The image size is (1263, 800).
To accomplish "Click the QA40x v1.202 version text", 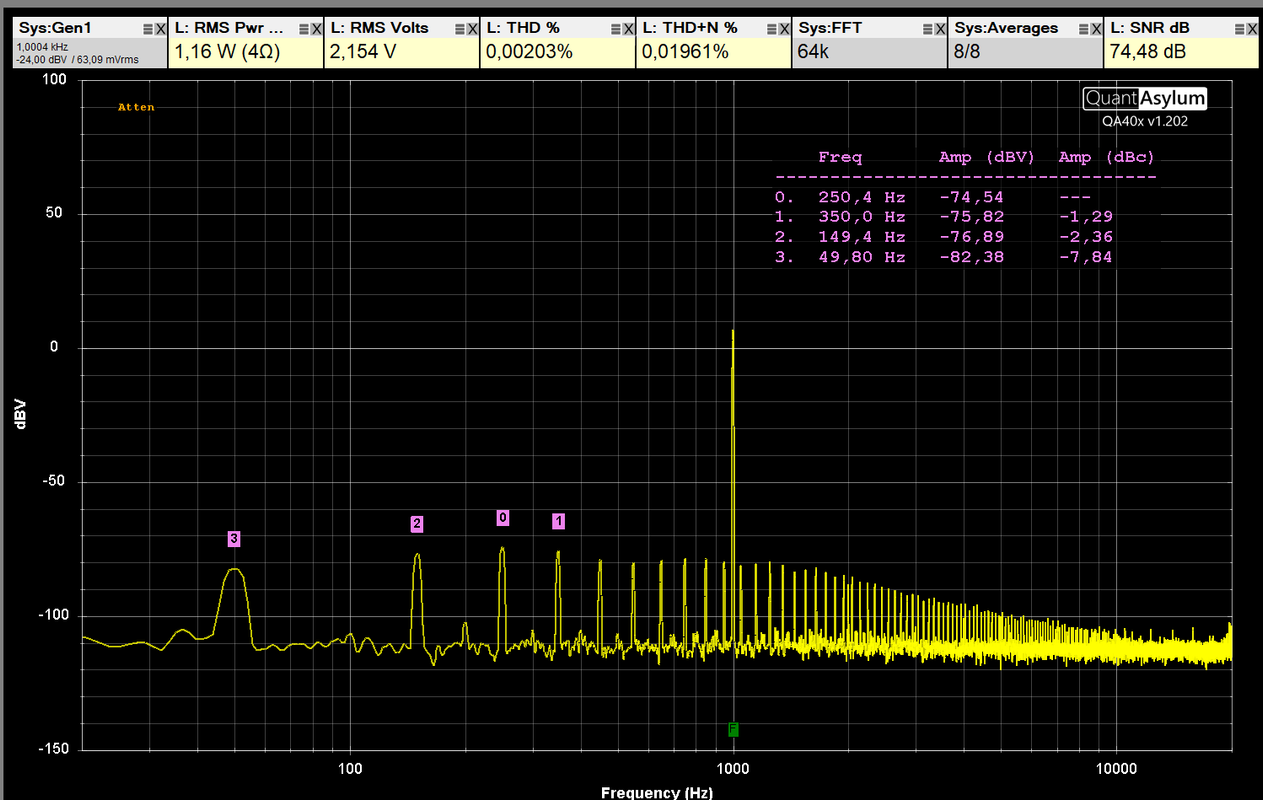I will point(1145,121).
